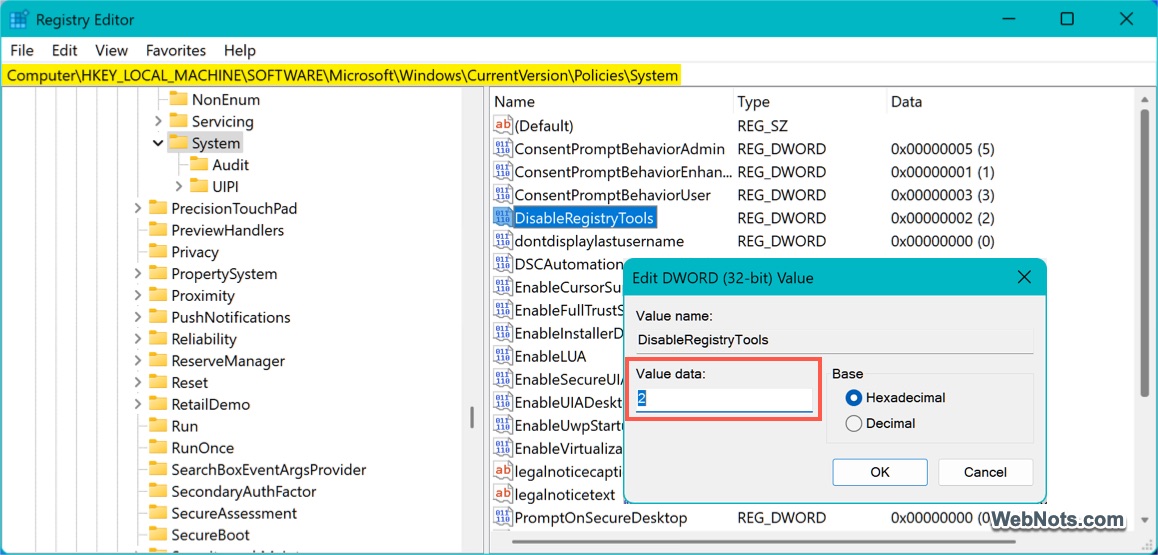The height and width of the screenshot is (555, 1158).
Task: Collapse the System key in the tree
Action: coord(158,144)
